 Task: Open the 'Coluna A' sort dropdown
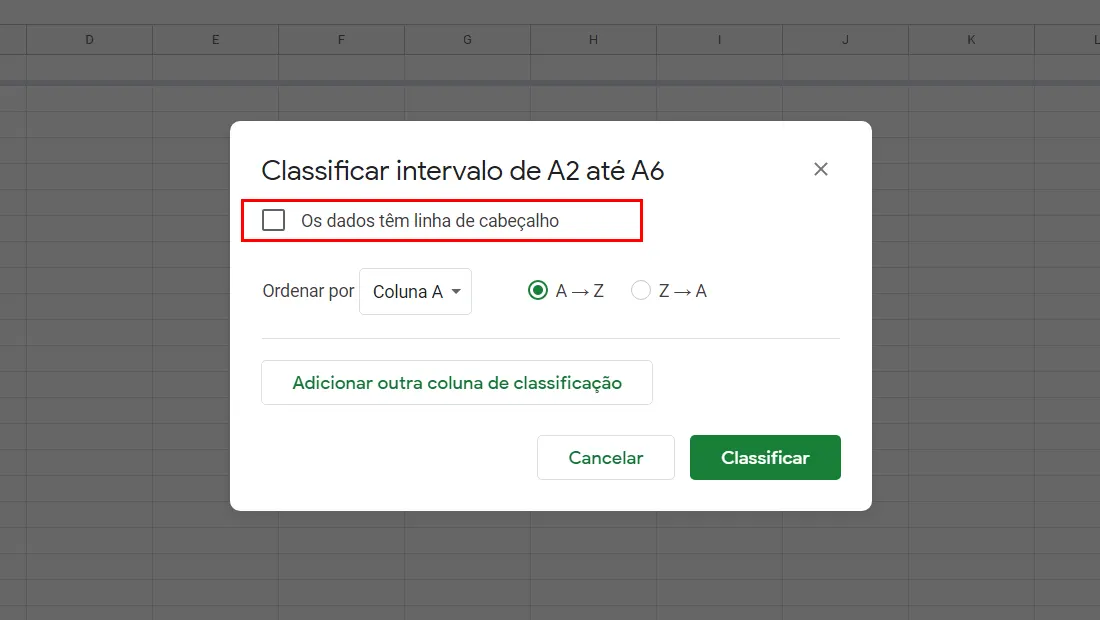point(415,291)
